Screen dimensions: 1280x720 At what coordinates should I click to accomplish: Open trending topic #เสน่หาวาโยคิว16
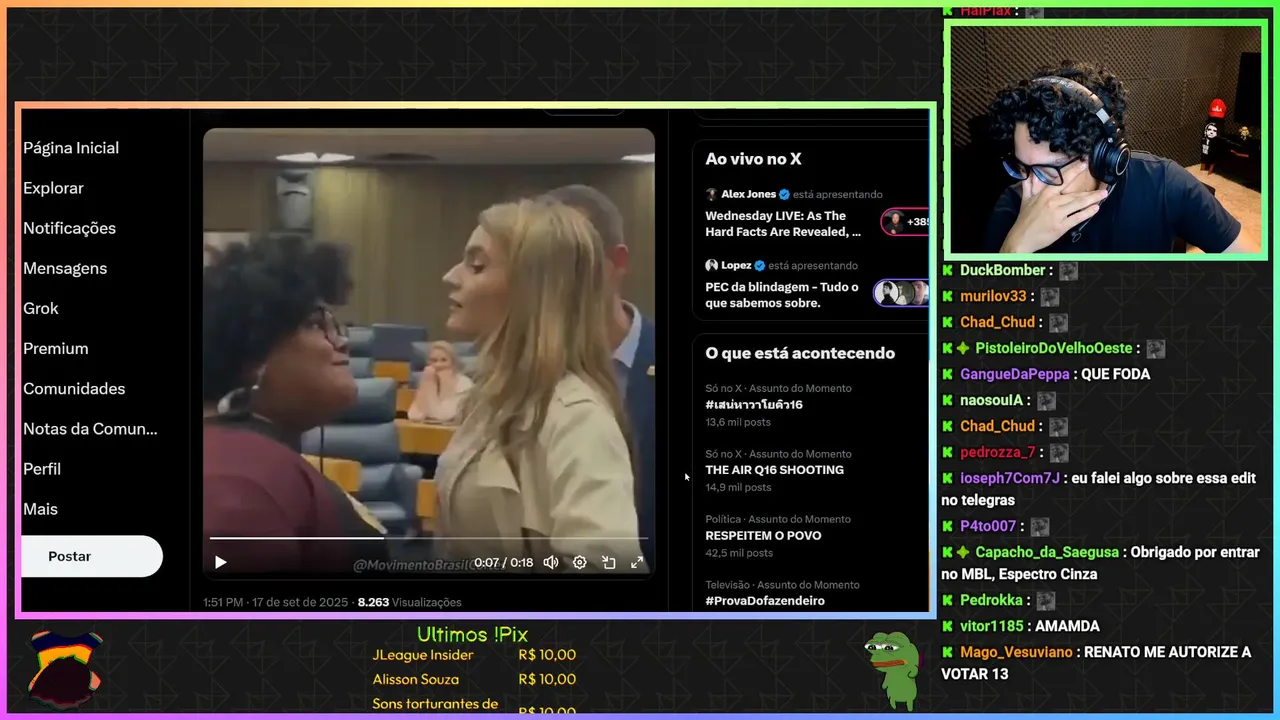(754, 405)
